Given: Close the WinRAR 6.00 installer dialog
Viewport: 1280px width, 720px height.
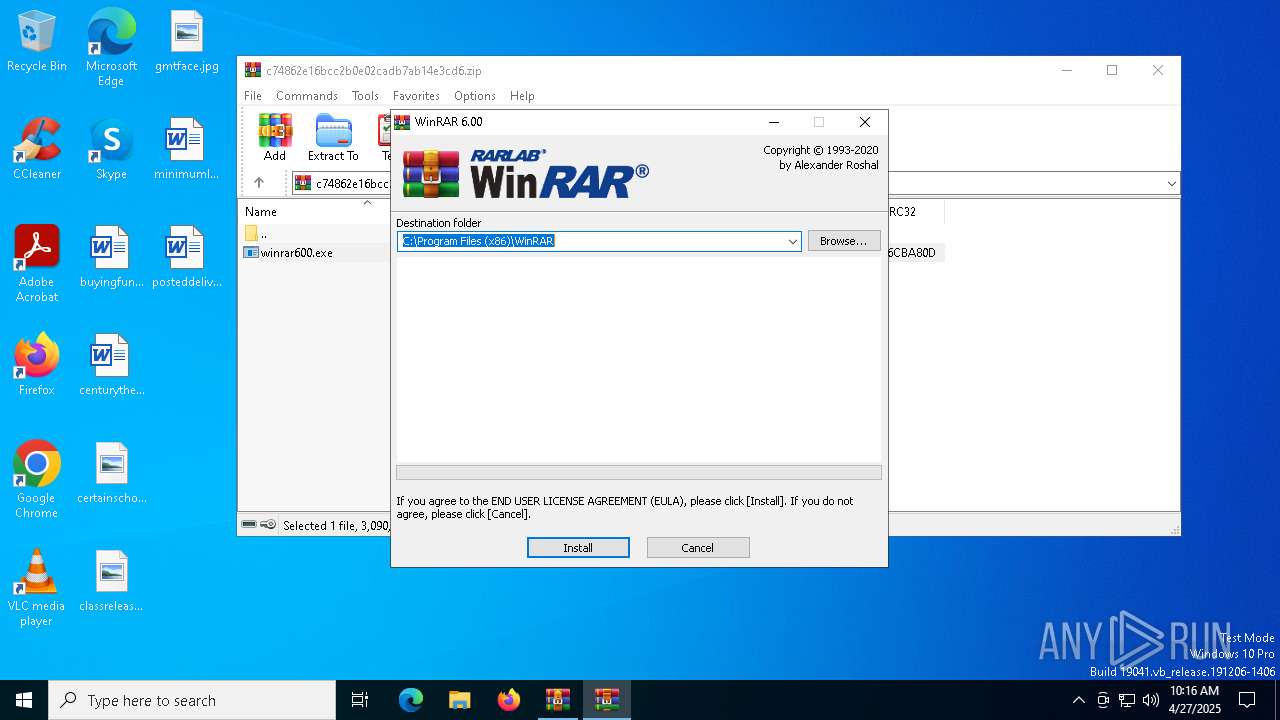Looking at the screenshot, I should tap(865, 122).
